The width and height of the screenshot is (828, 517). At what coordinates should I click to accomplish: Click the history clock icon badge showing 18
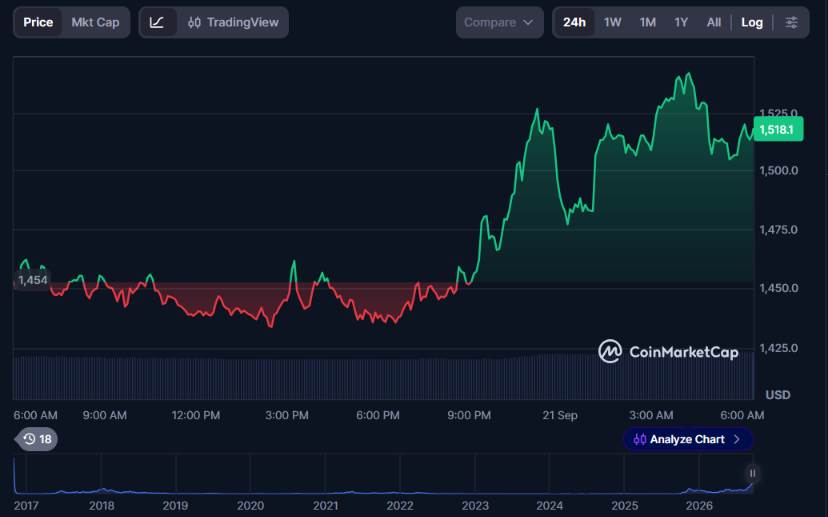pyautogui.click(x=36, y=439)
